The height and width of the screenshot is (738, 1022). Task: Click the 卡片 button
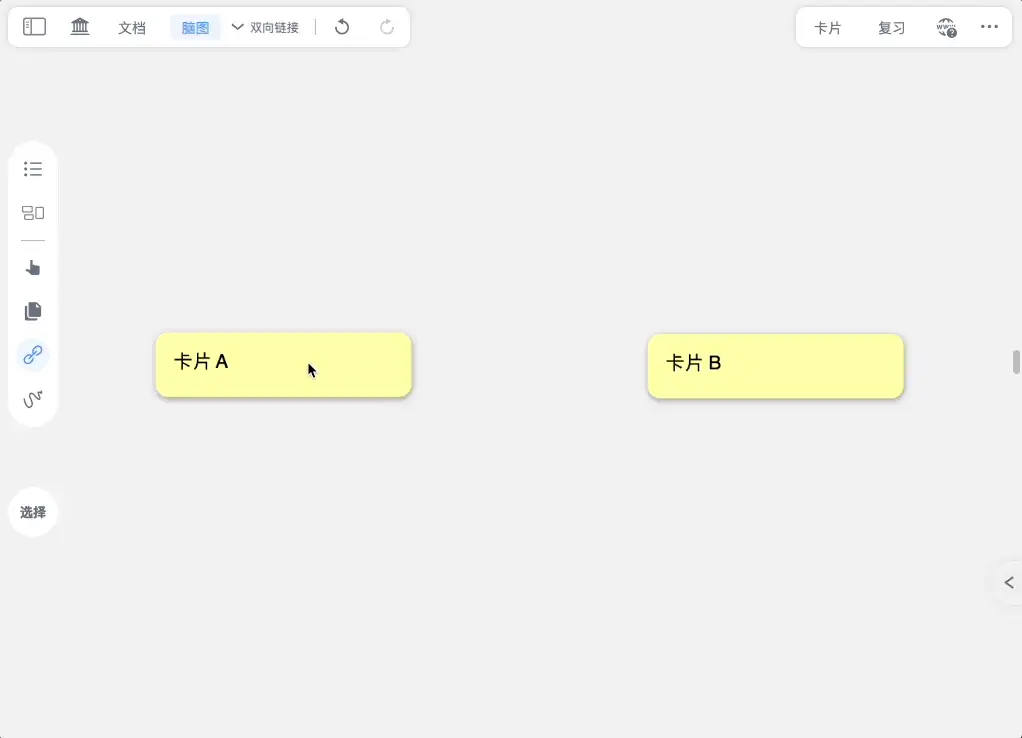[828, 28]
